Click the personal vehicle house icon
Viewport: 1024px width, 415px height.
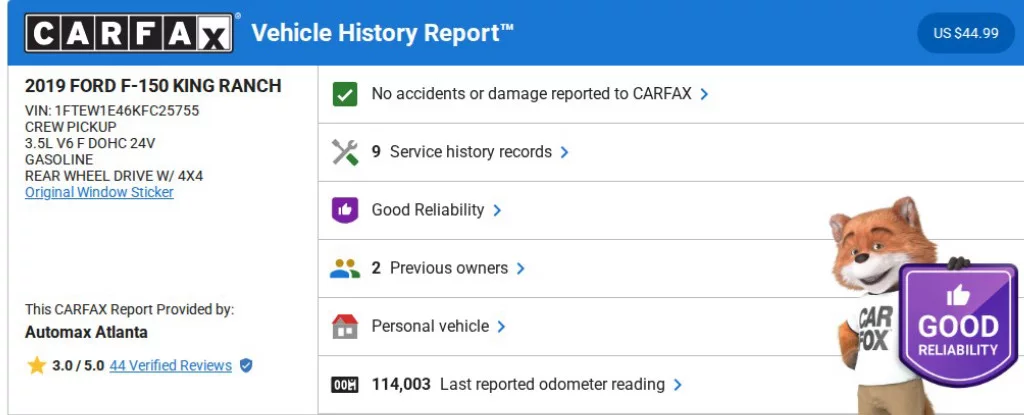[x=345, y=326]
